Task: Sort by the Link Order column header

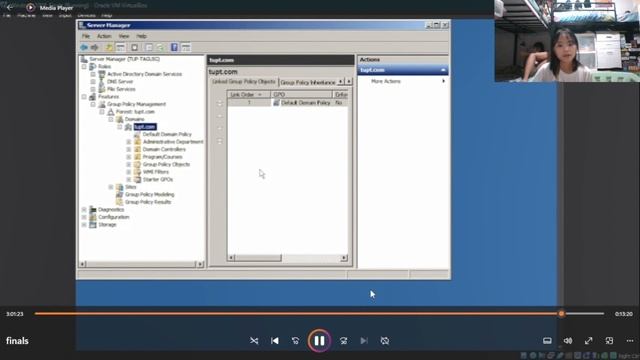Action: coord(248,95)
